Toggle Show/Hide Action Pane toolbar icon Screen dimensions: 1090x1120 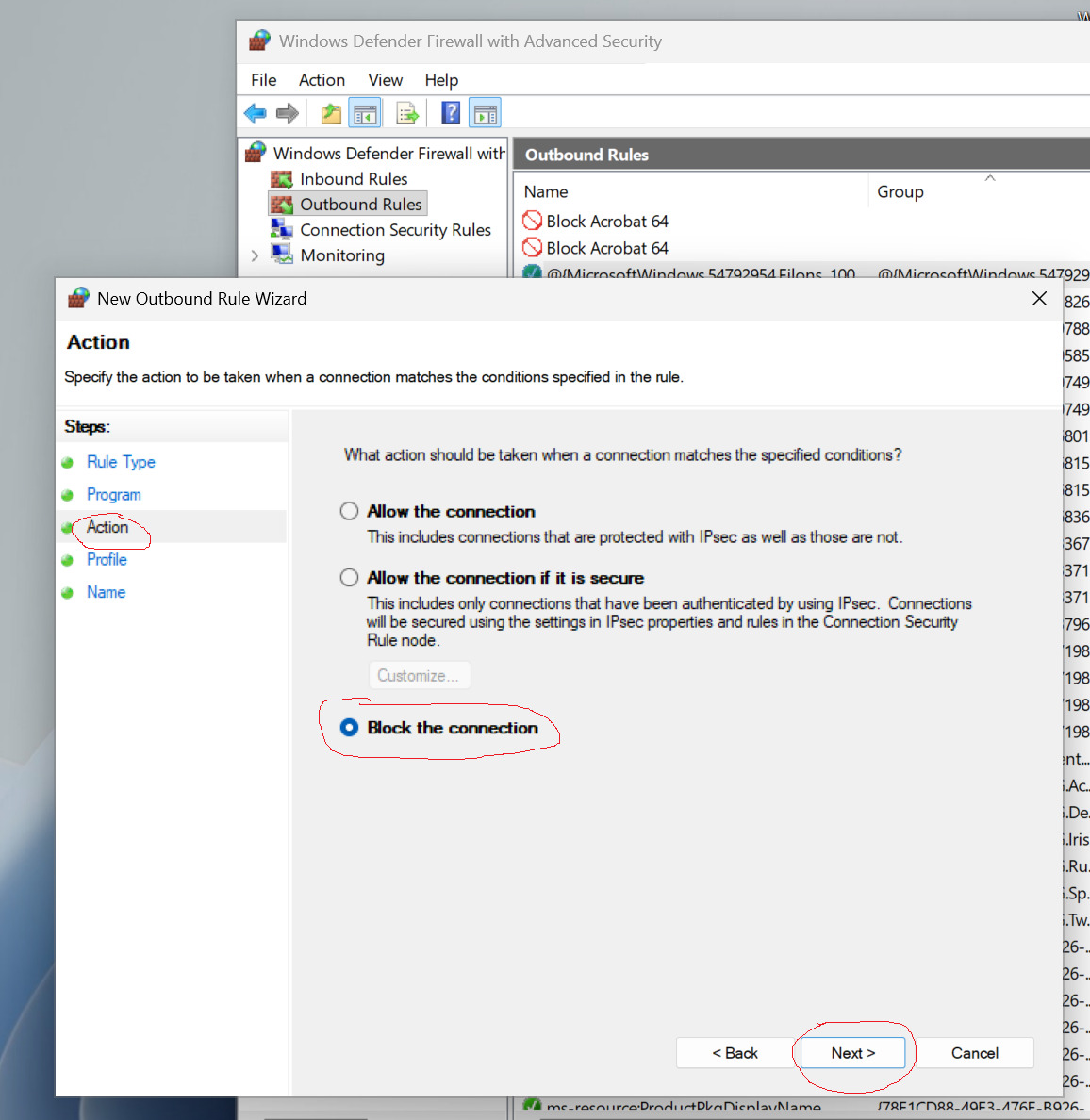point(485,113)
